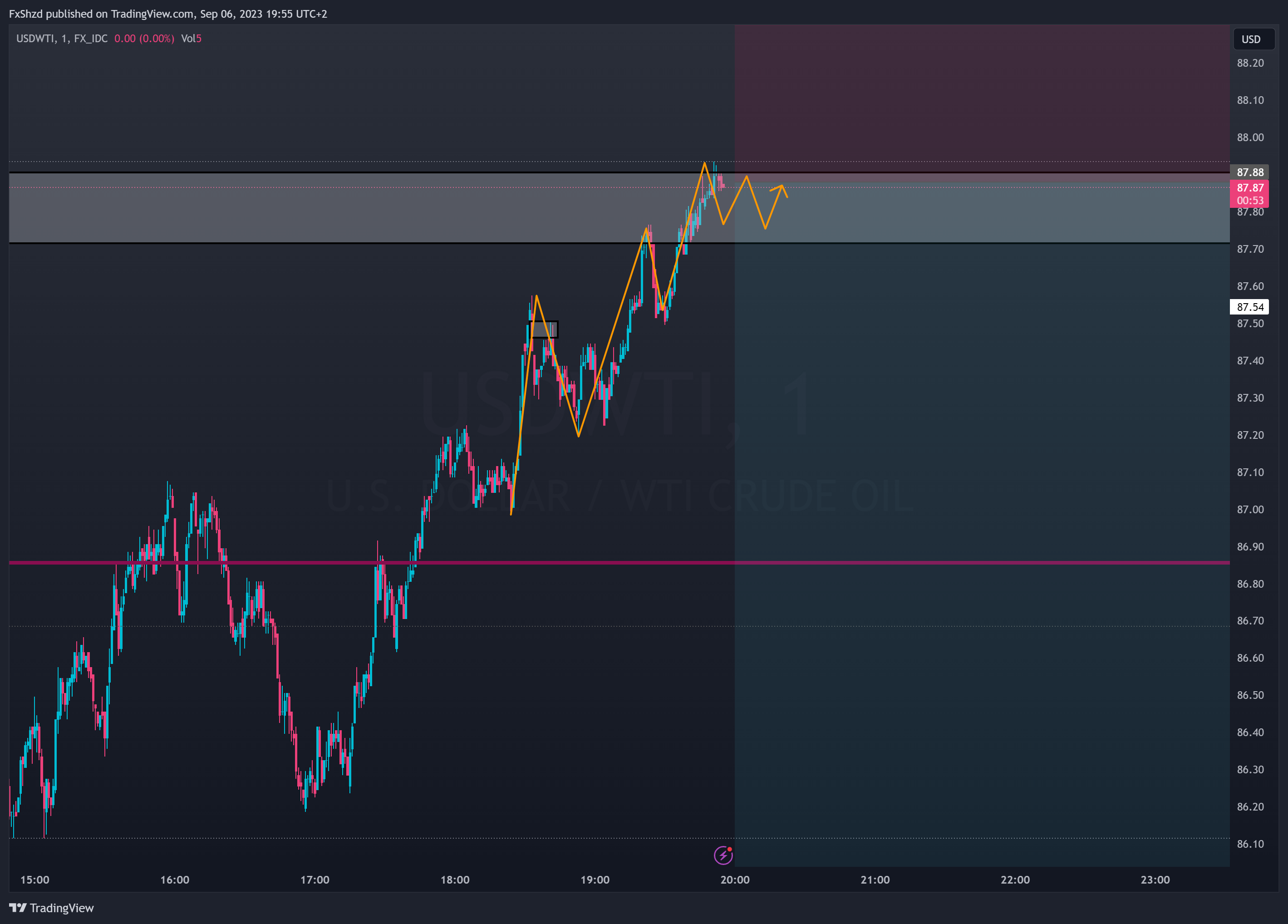
Task: Click the 20:00 time axis label
Action: (x=735, y=880)
